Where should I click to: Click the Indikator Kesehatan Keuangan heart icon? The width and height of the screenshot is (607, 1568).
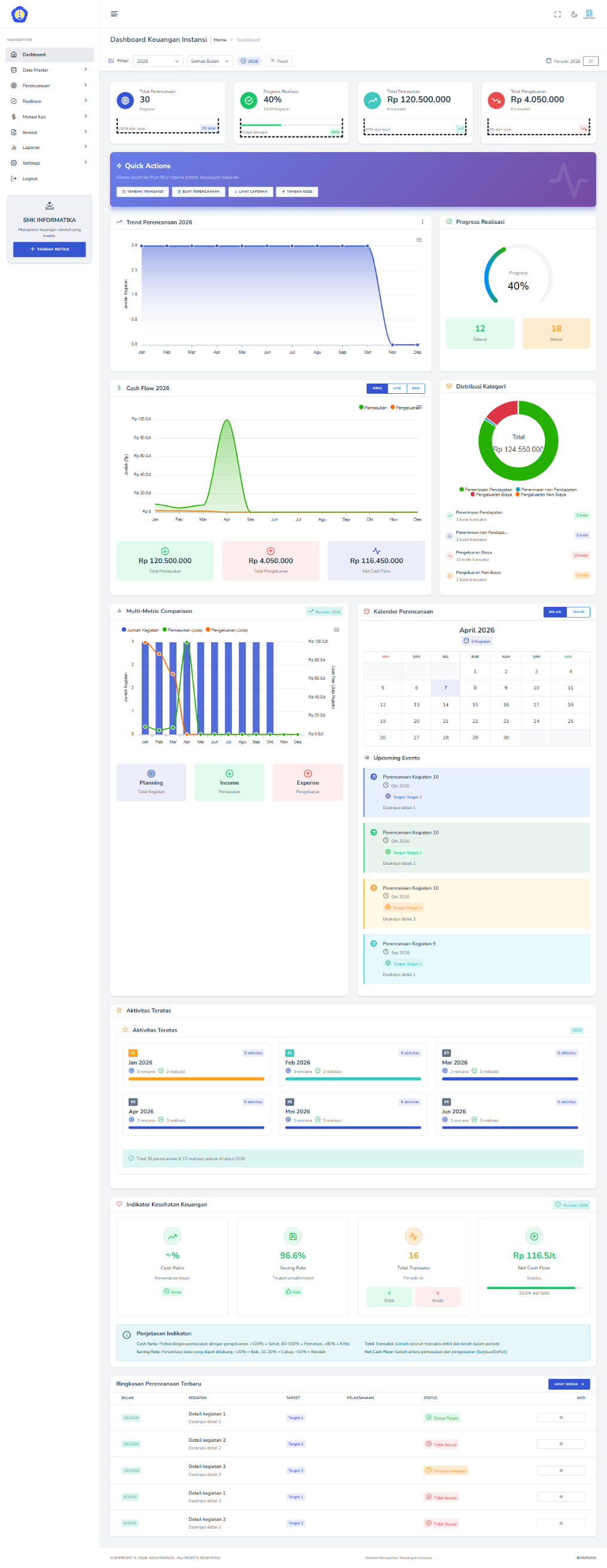119,1204
